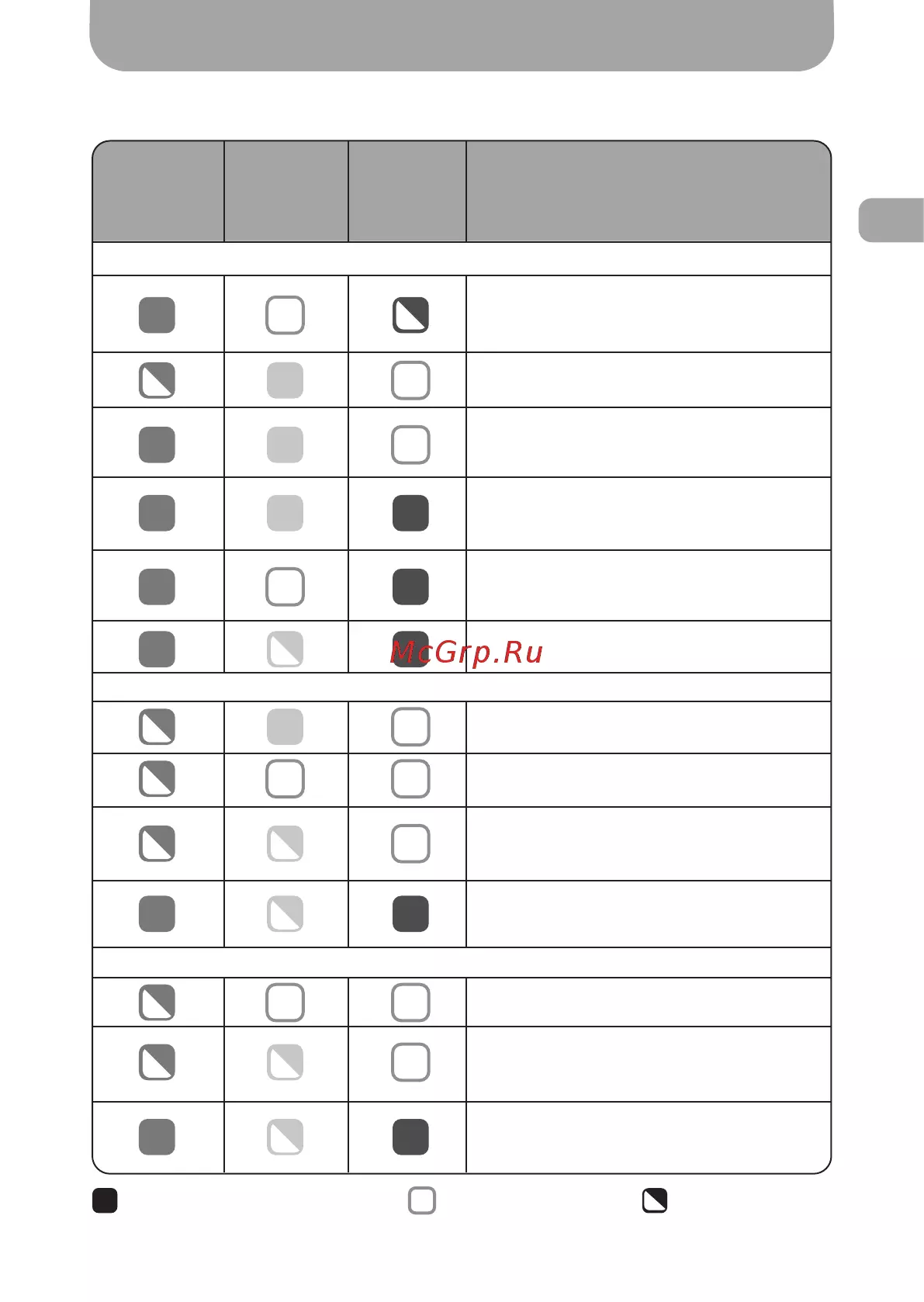924x1302 pixels.
Task: Click the half-filled icon in second row's first column
Action: 157,380
